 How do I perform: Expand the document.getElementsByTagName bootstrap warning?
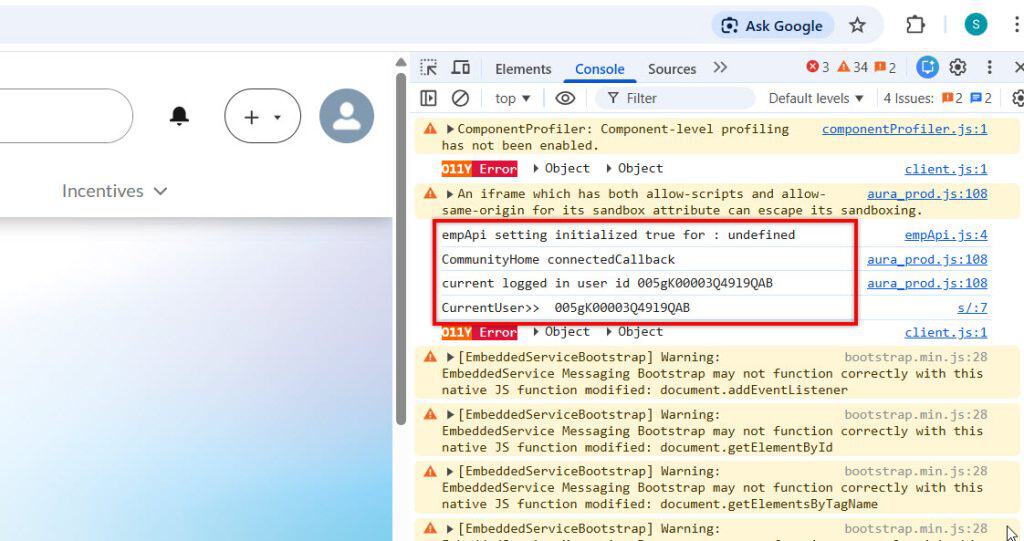(450, 471)
